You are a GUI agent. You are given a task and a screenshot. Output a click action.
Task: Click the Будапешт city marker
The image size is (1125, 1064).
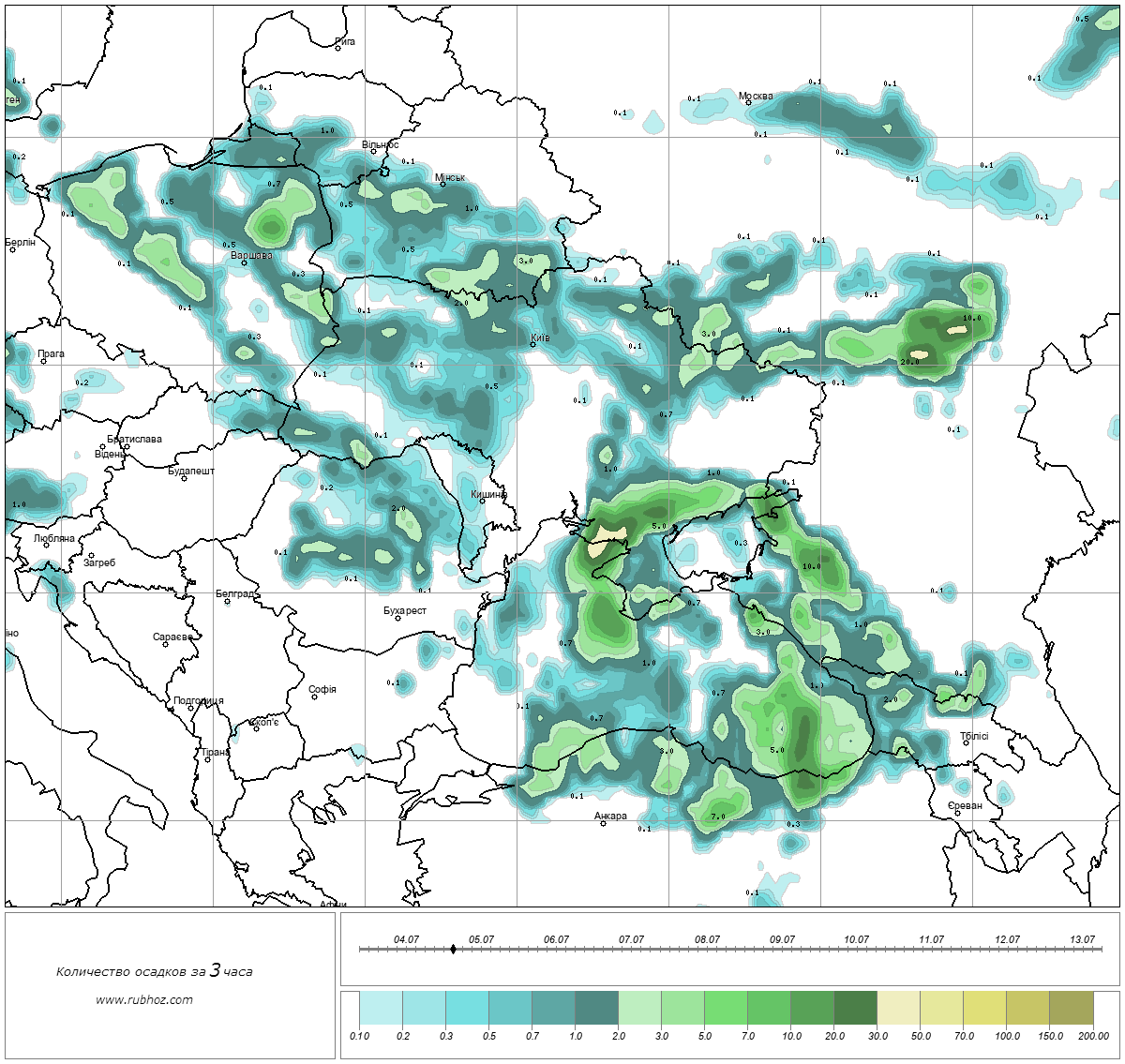pos(185,479)
